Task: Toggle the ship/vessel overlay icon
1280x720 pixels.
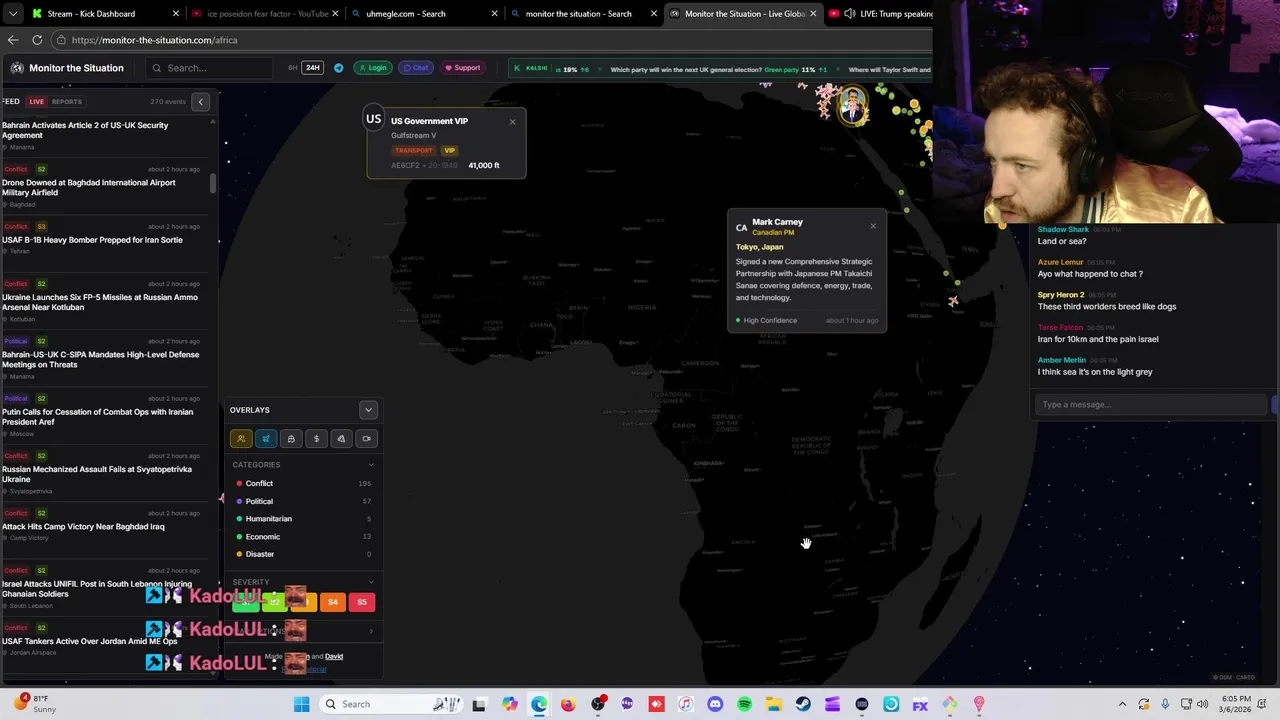Action: click(291, 438)
